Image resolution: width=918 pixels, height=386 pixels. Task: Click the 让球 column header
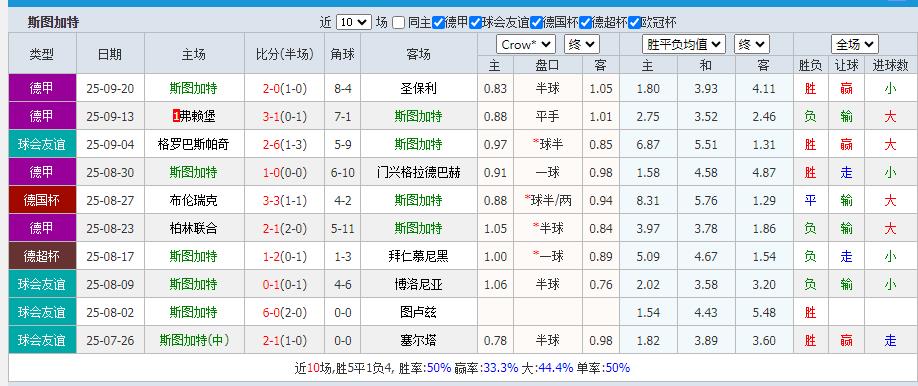coord(846,66)
